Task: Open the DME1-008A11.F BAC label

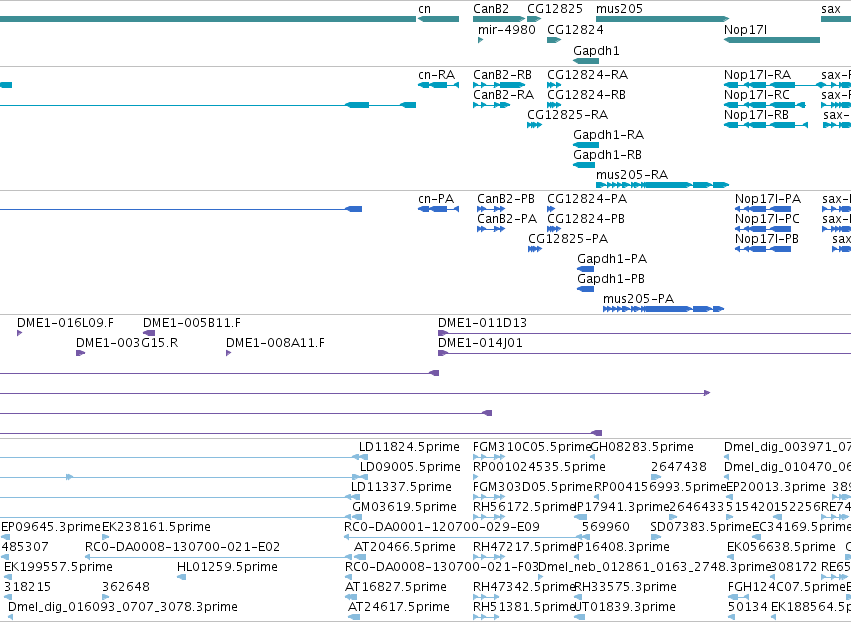Action: coord(275,343)
